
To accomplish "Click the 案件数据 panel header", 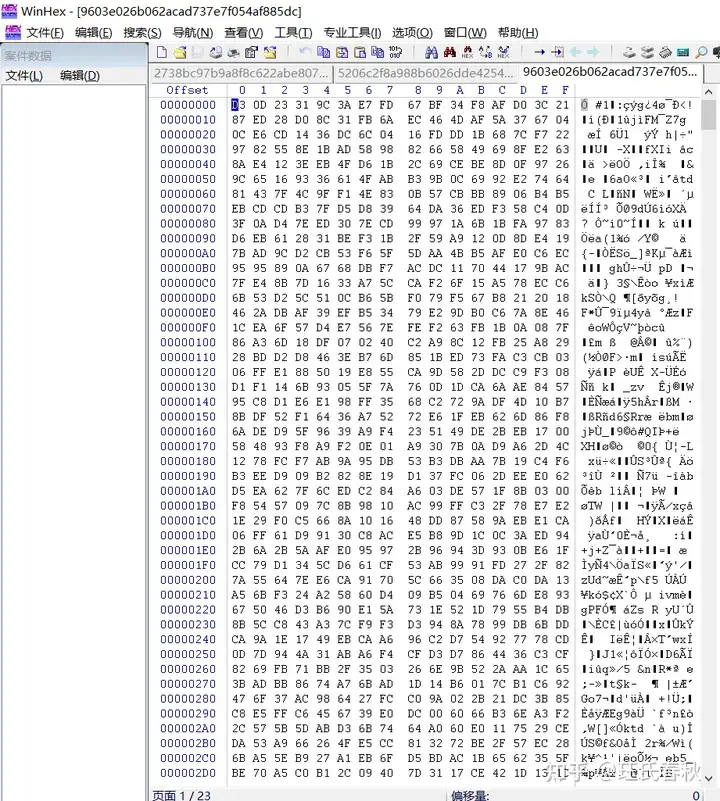I will tap(73, 55).
